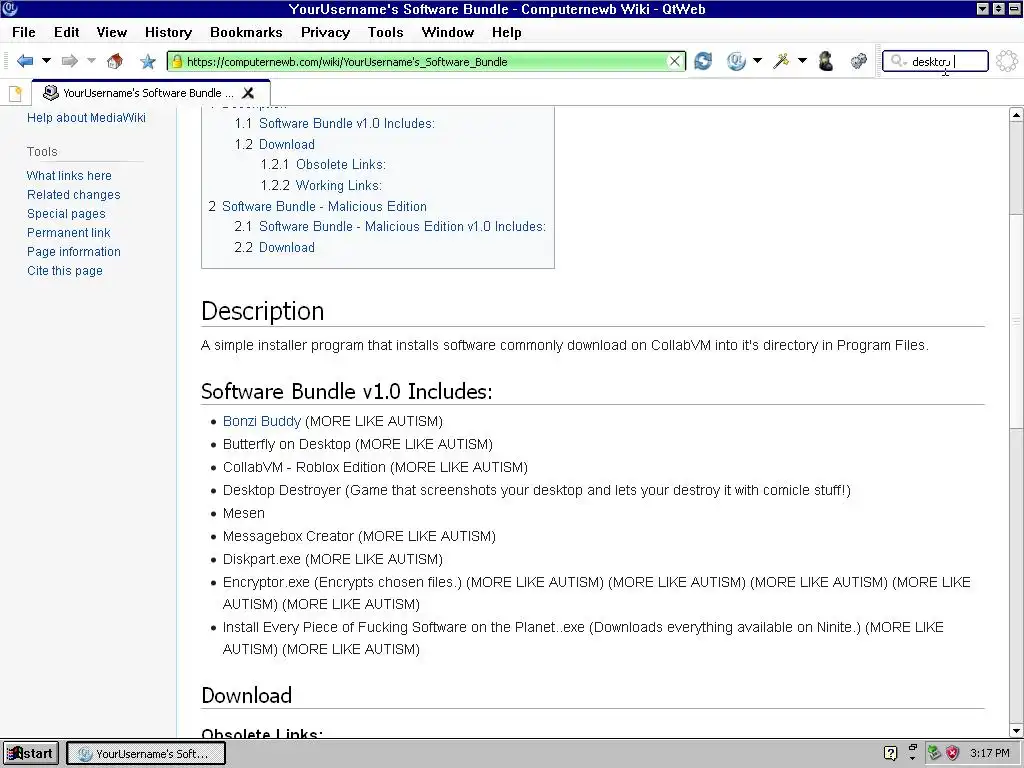Open the Help menu
Viewport: 1024px width, 768px height.
point(507,32)
